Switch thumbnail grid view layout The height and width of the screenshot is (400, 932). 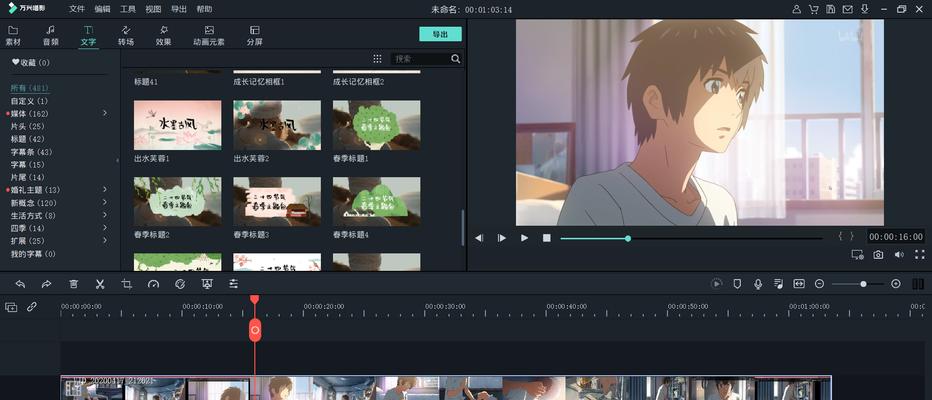[377, 58]
